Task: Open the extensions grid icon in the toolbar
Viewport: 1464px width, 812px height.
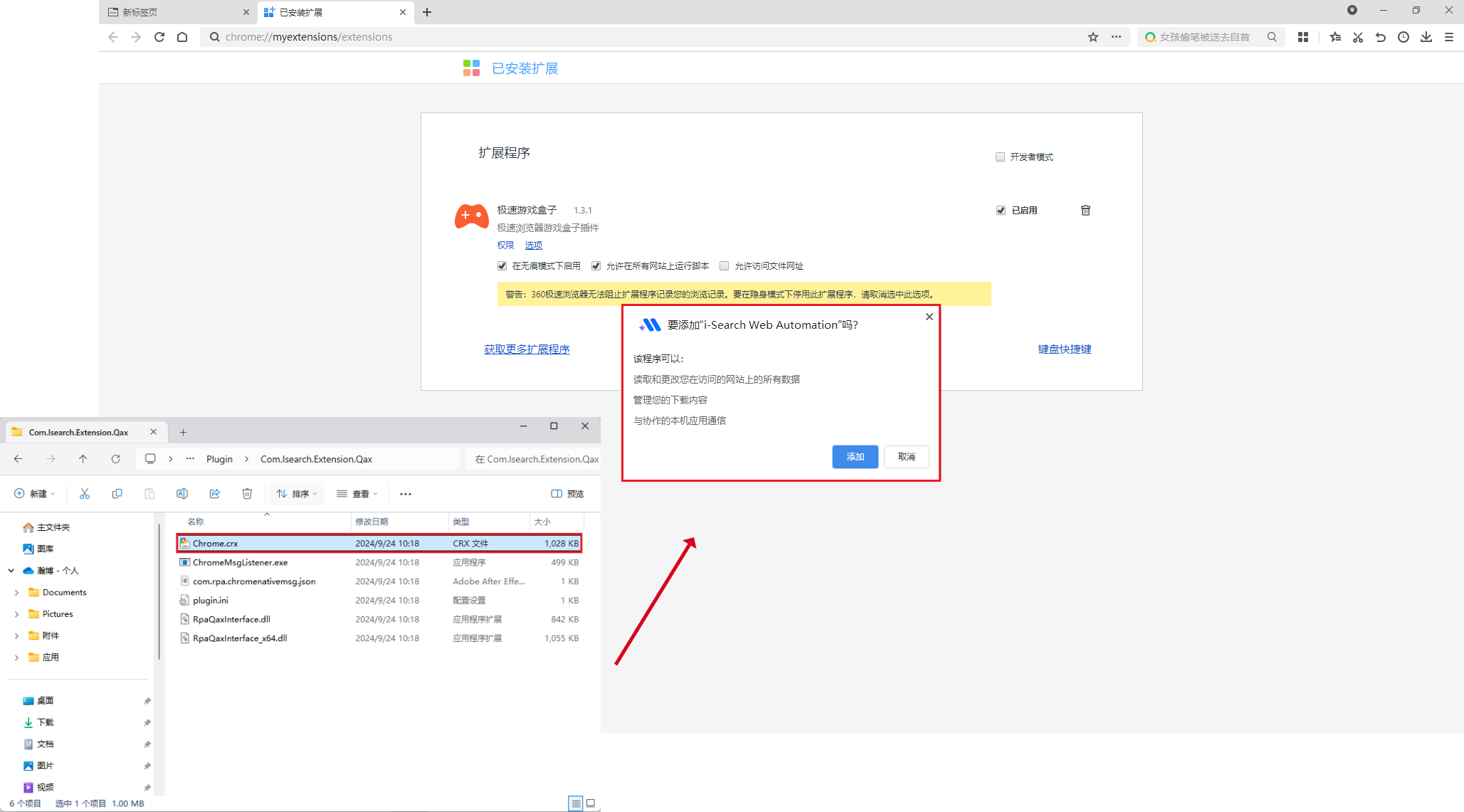Action: 1303,37
